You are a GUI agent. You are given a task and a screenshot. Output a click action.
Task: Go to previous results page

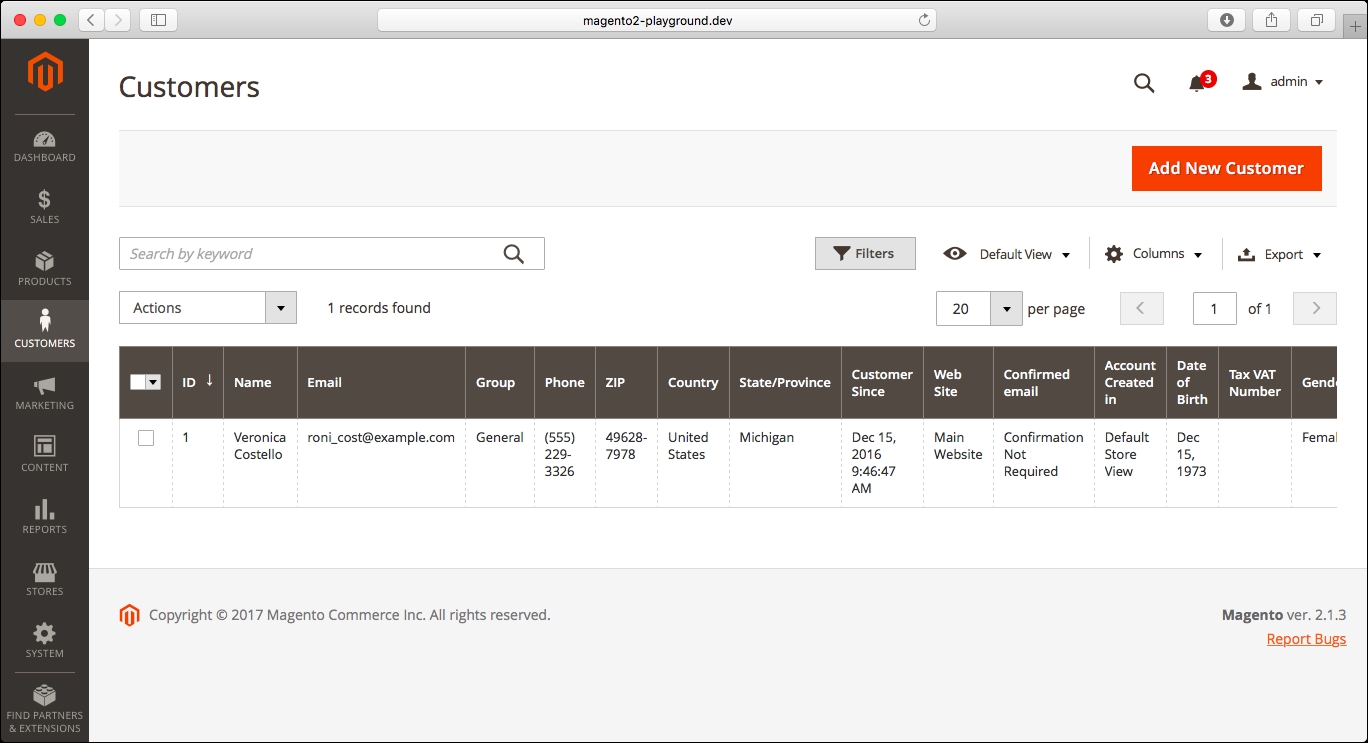[1142, 309]
